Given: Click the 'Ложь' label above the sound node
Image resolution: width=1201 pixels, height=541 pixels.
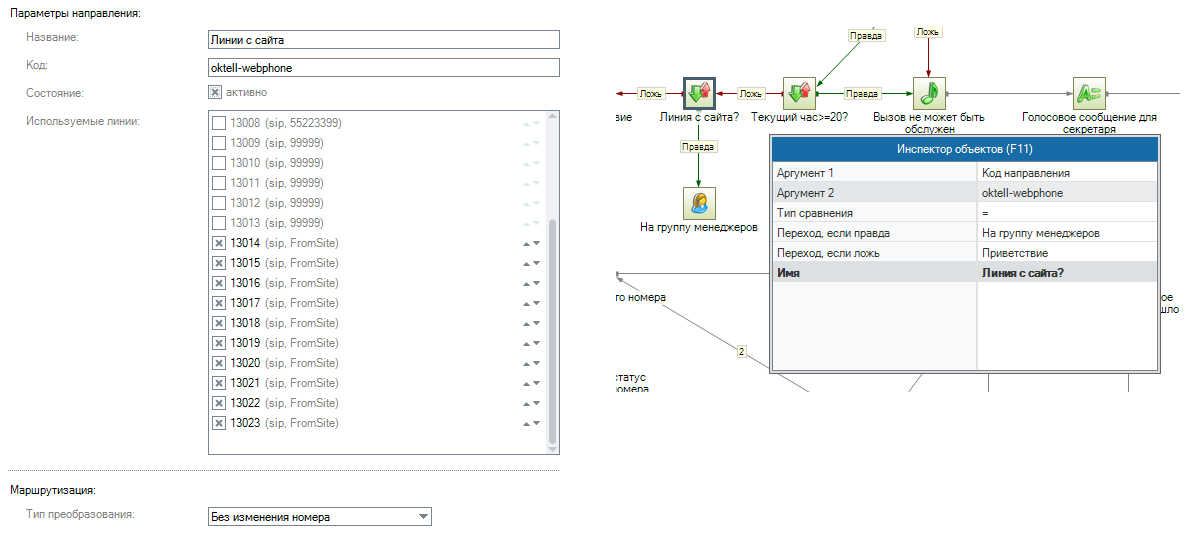Looking at the screenshot, I should tap(928, 32).
